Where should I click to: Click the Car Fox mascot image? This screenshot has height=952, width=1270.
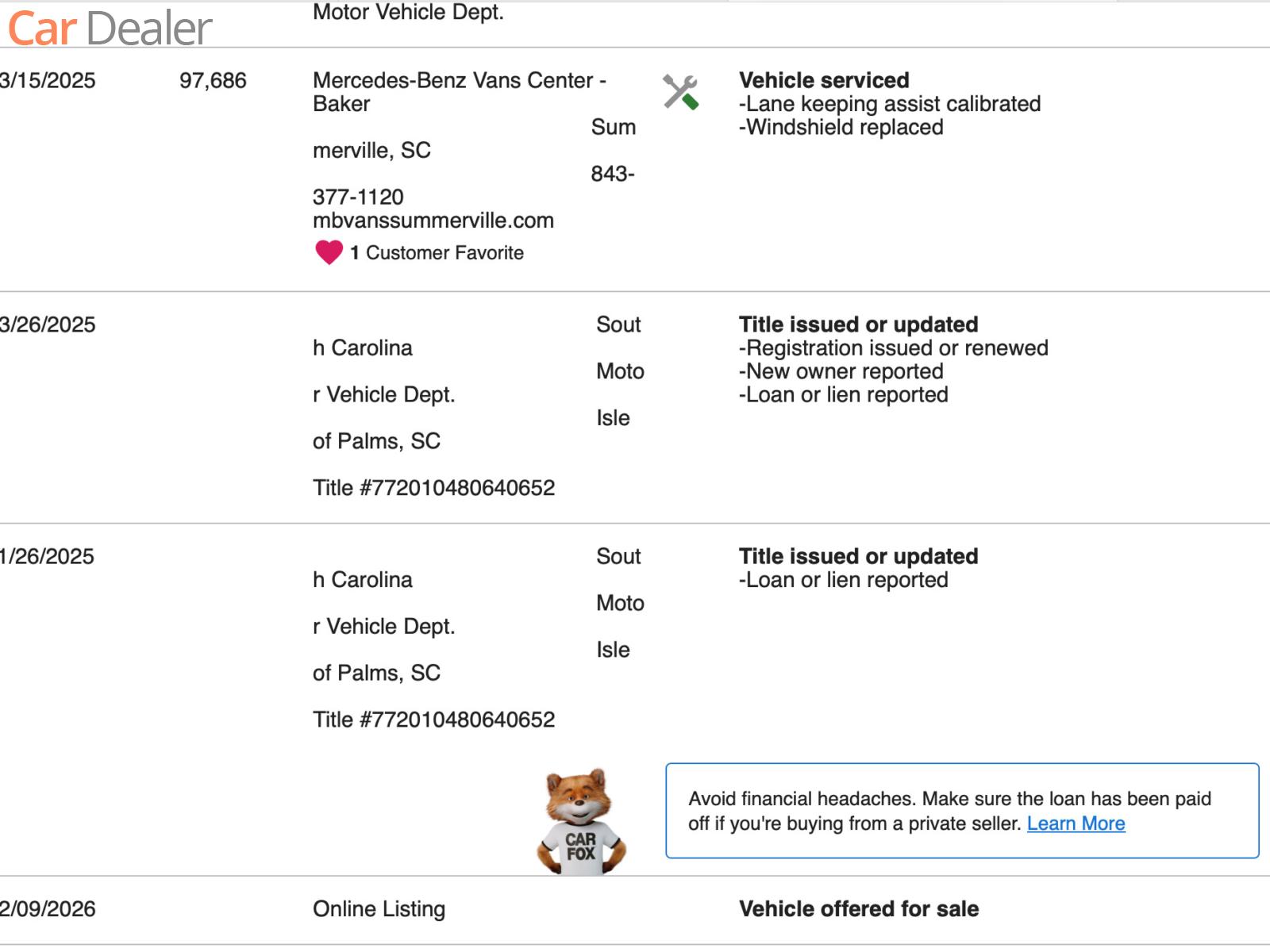[581, 821]
